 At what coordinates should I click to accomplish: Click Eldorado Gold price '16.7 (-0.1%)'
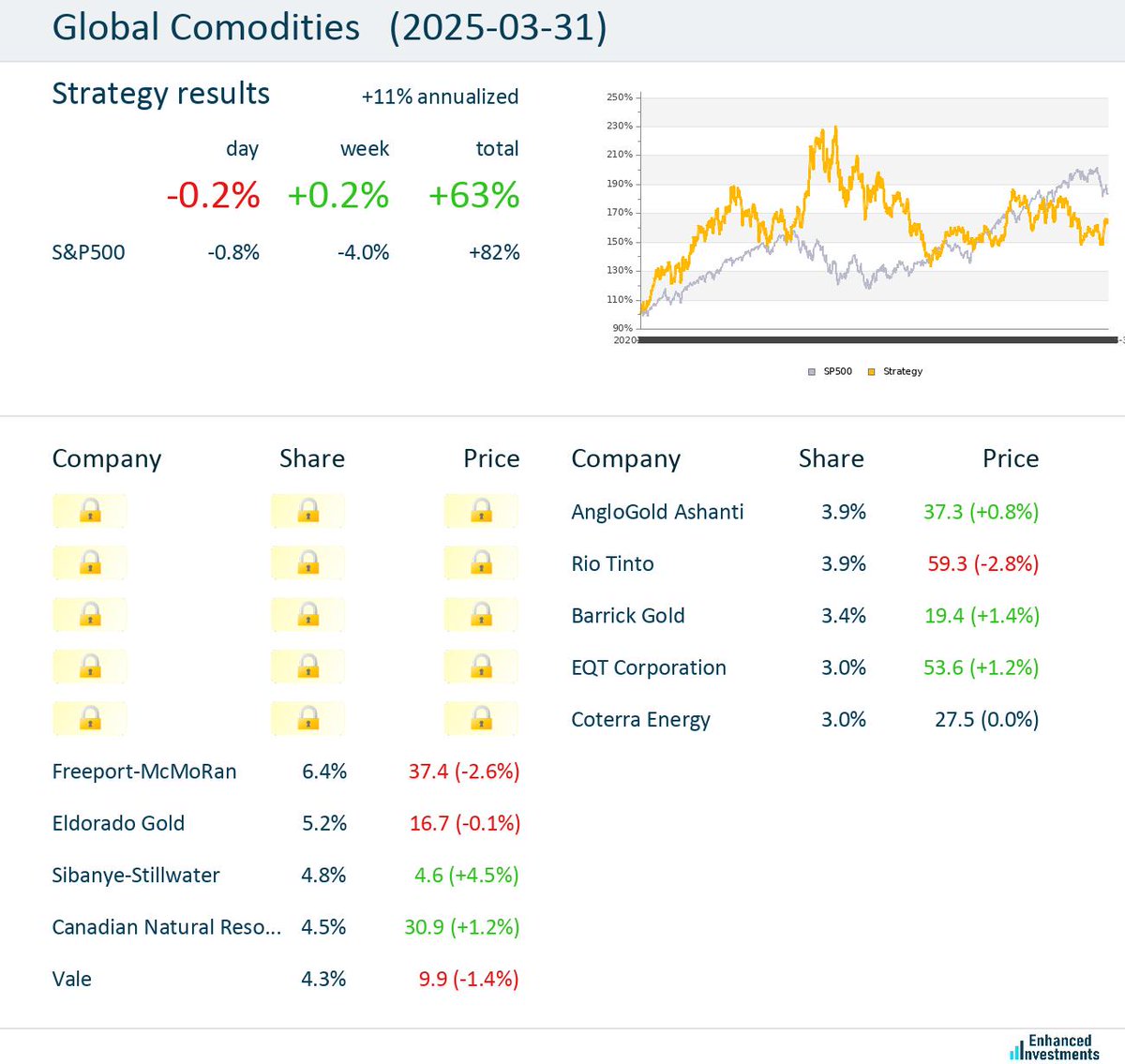click(x=465, y=823)
